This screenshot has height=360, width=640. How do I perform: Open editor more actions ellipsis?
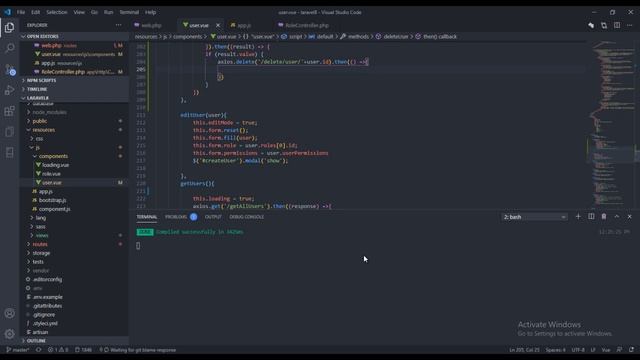click(630, 25)
